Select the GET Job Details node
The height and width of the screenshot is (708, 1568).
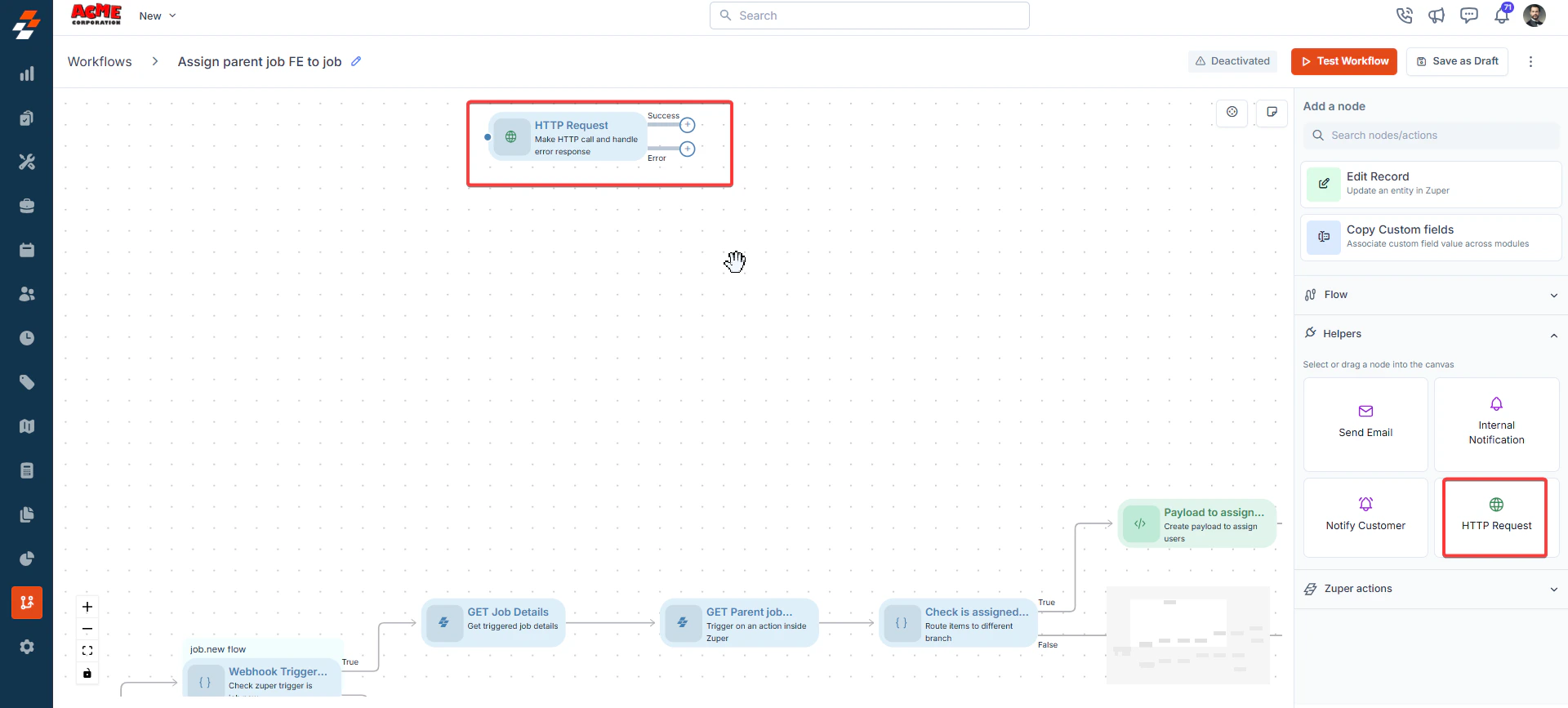click(x=493, y=622)
